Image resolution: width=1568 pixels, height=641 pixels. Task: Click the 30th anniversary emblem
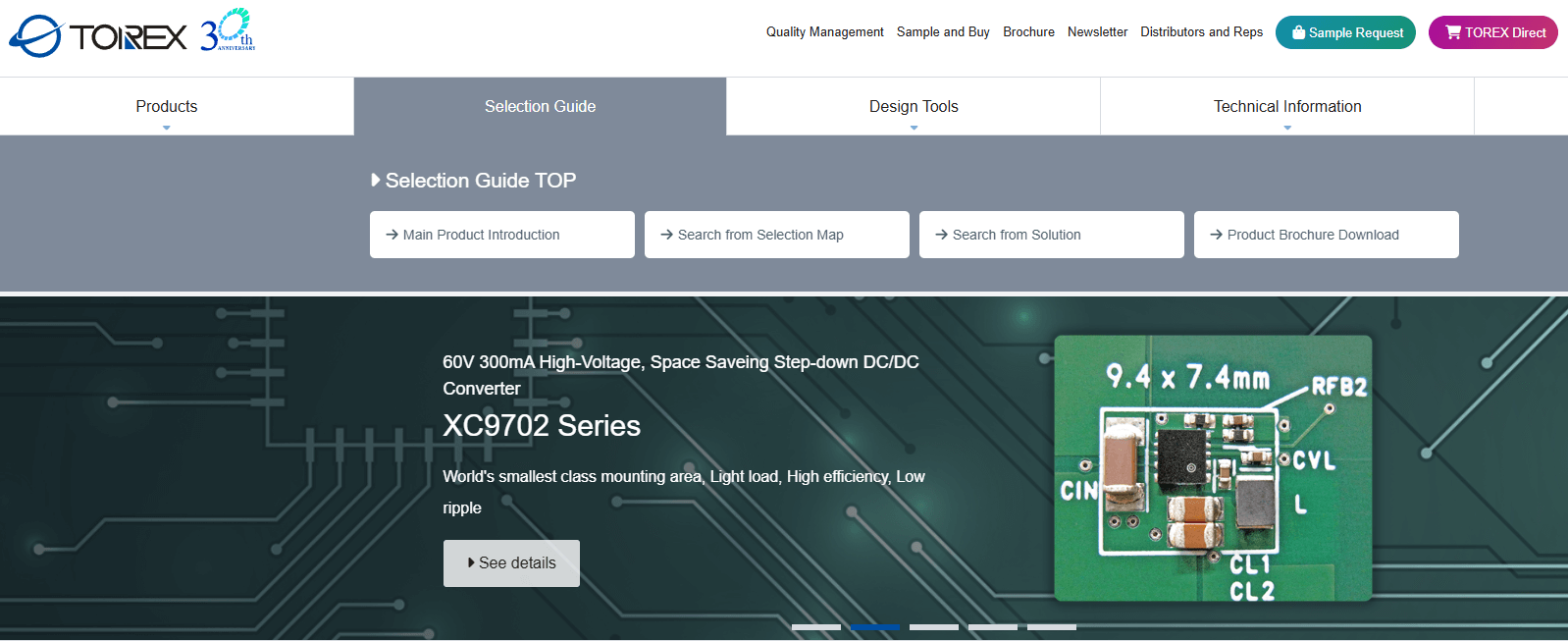click(228, 30)
